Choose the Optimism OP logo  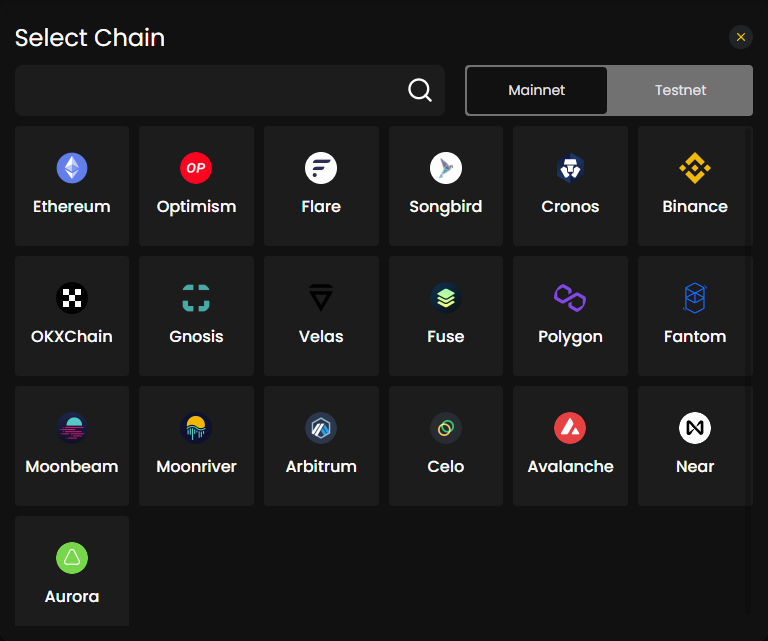pyautogui.click(x=196, y=168)
